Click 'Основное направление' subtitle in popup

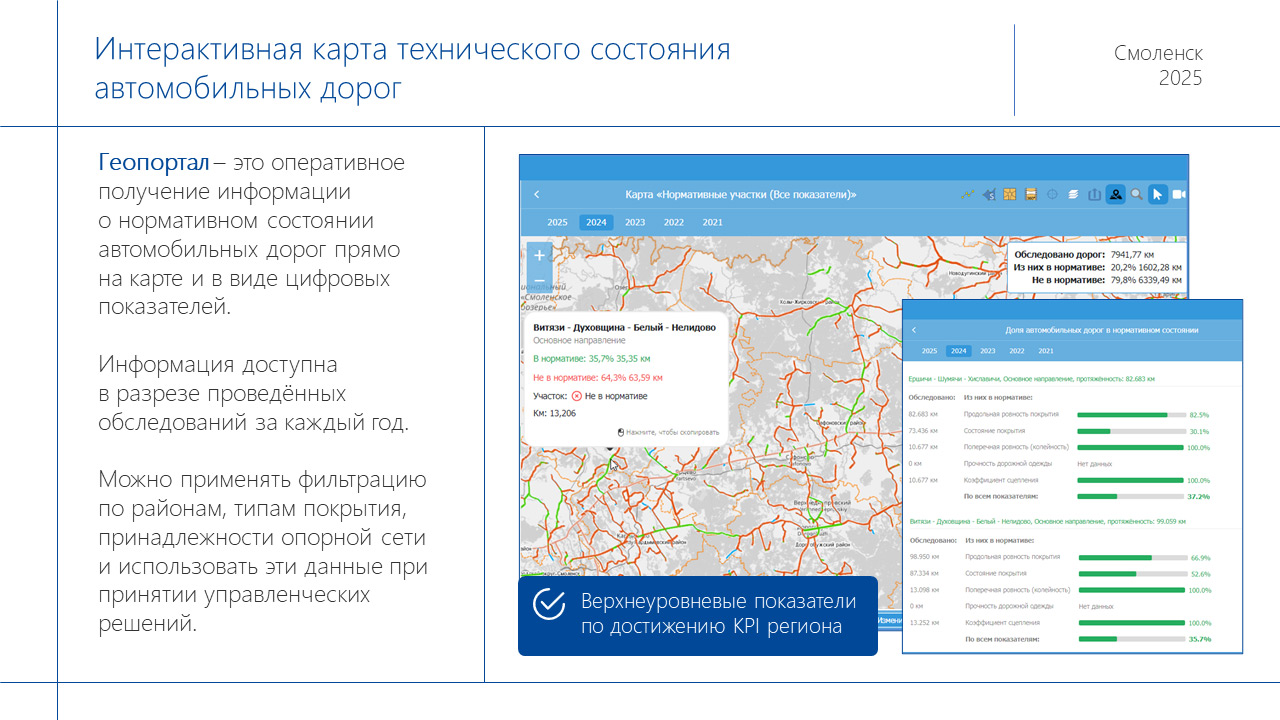pos(579,341)
